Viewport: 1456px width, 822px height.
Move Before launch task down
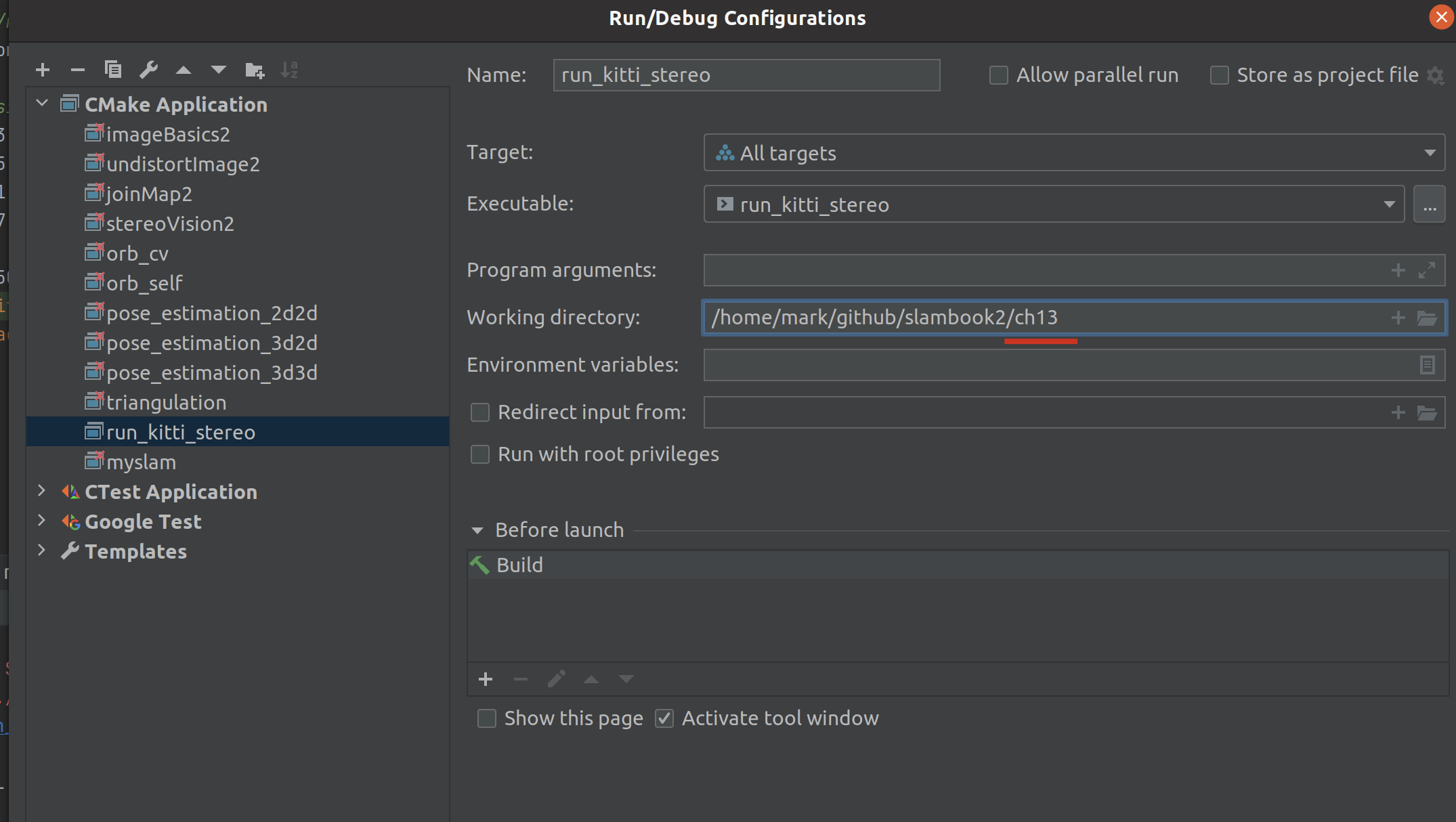tap(626, 679)
